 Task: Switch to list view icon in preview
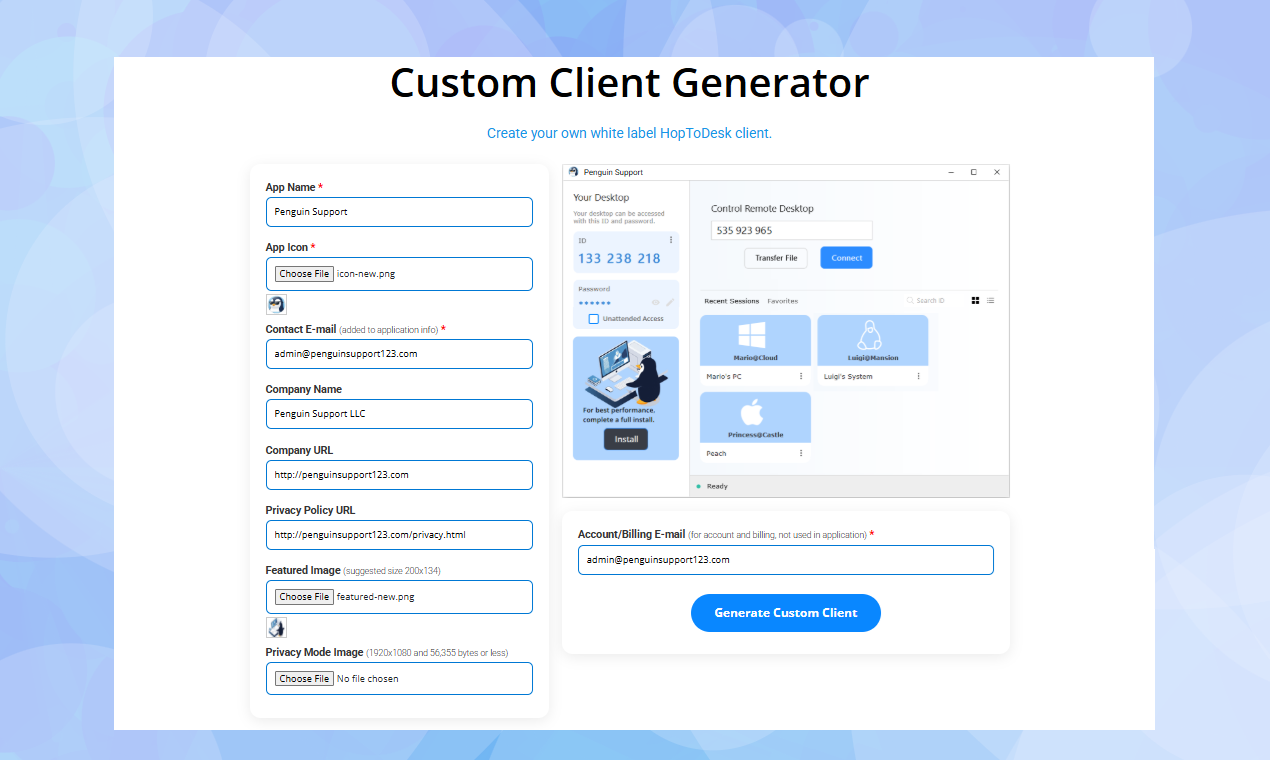pyautogui.click(x=990, y=300)
